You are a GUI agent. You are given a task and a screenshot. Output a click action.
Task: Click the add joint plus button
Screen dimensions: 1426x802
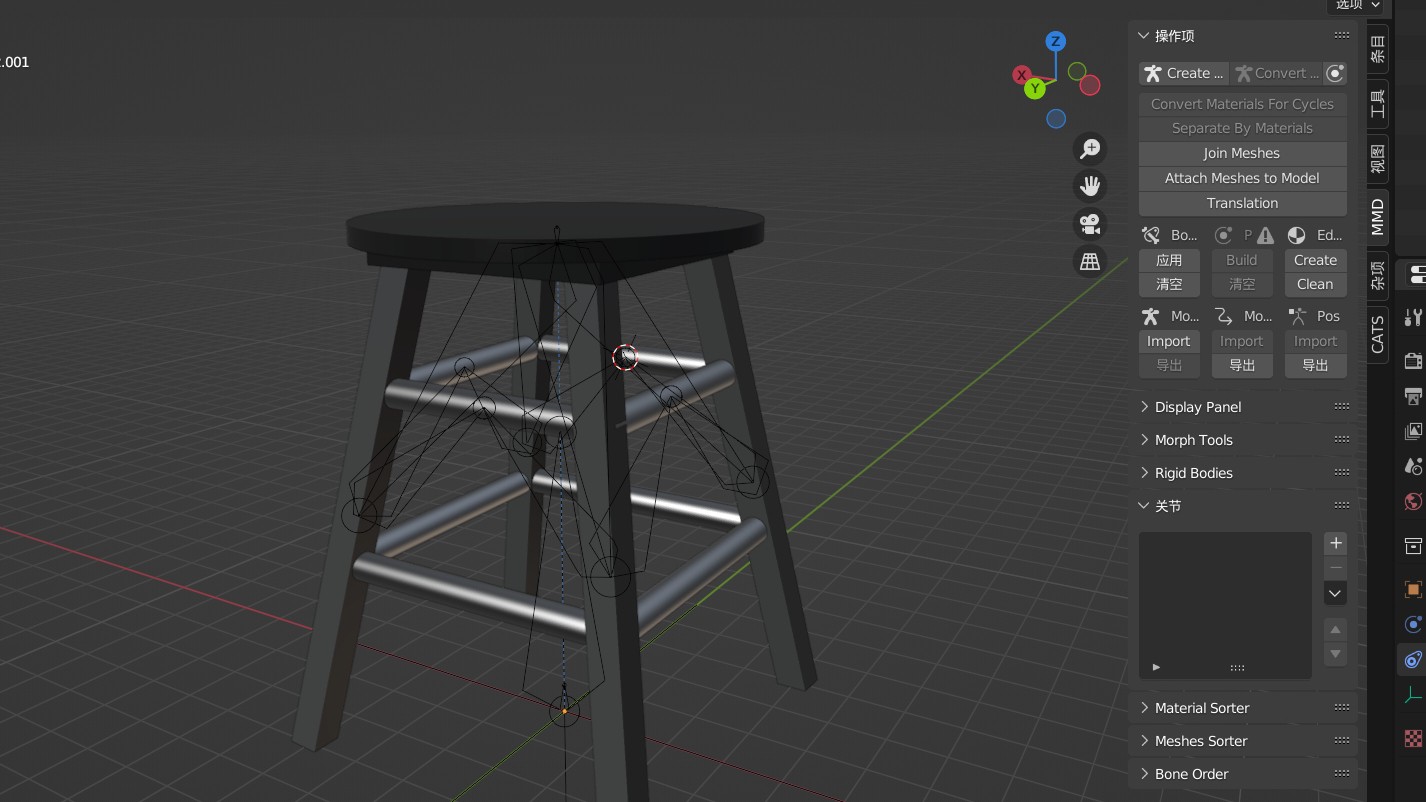[x=1335, y=543]
